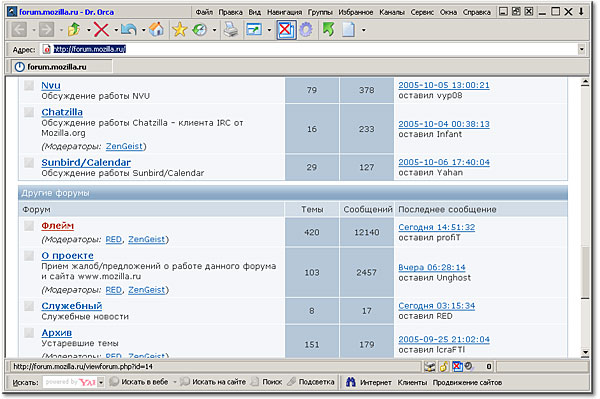
Task: Expand the Stop button dropdown arrow
Action: click(x=116, y=30)
